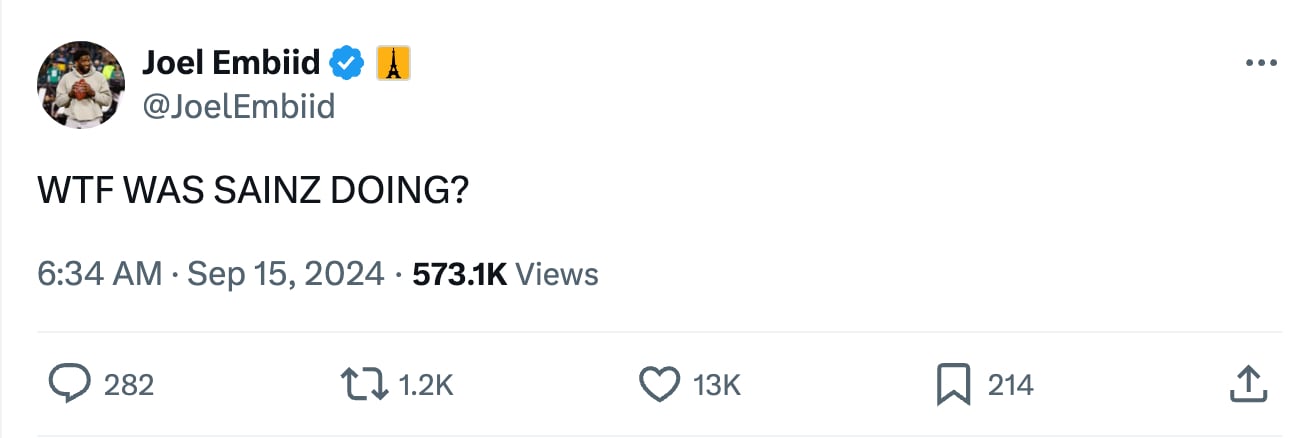Repost using the arrows icon
Image resolution: width=1316 pixels, height=438 pixels.
(366, 384)
